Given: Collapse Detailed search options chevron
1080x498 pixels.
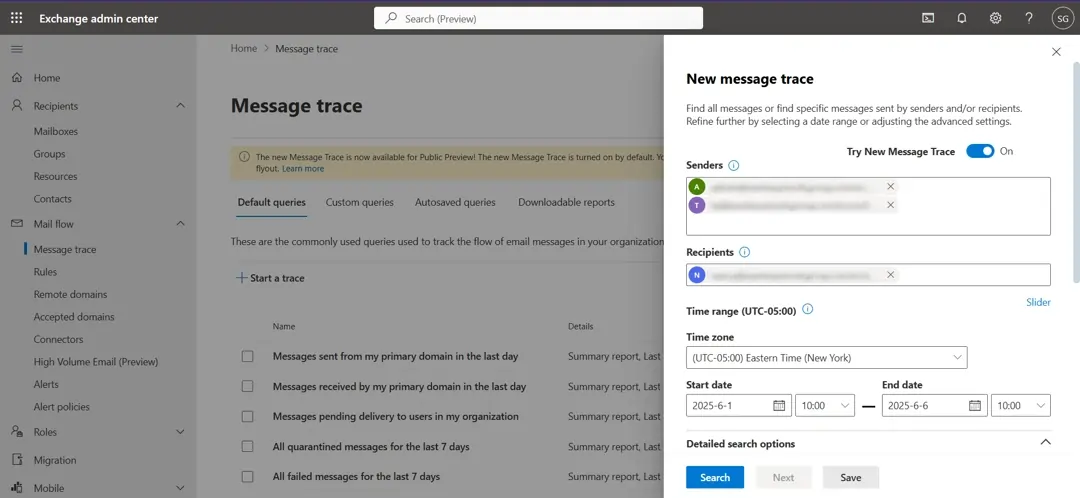Looking at the screenshot, I should coord(1045,442).
